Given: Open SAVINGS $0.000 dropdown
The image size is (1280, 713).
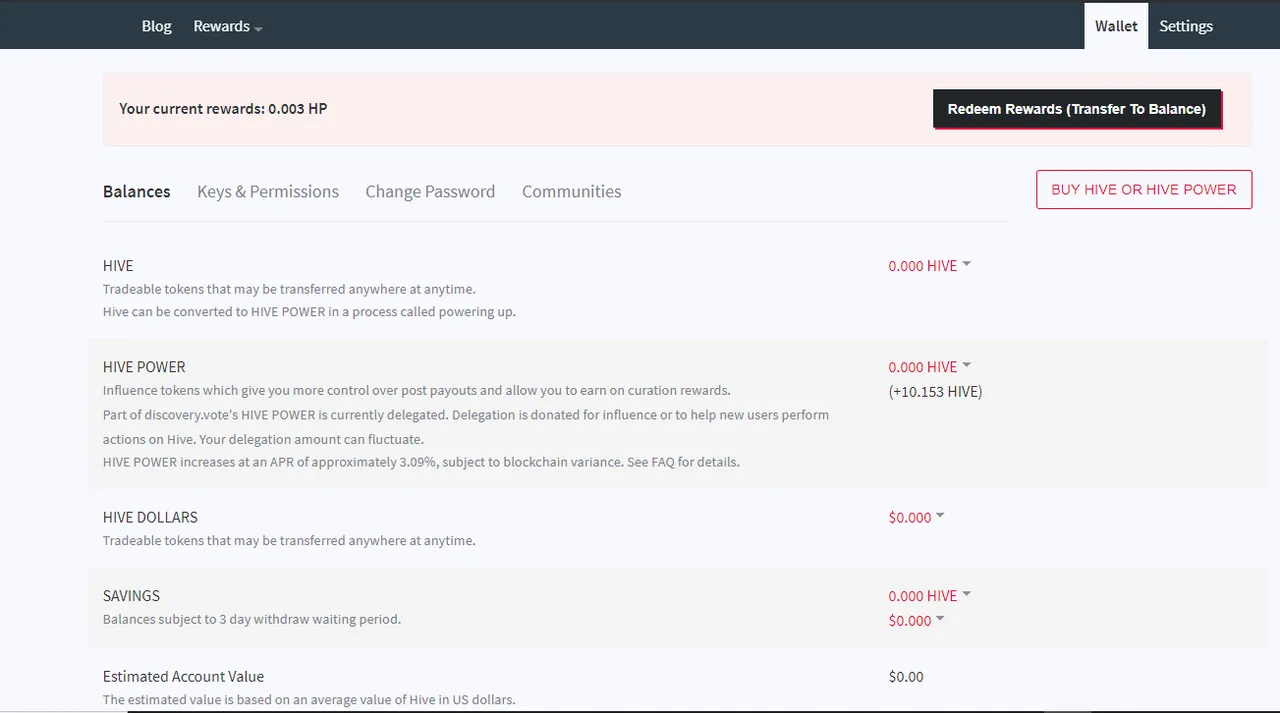Looking at the screenshot, I should tap(916, 621).
